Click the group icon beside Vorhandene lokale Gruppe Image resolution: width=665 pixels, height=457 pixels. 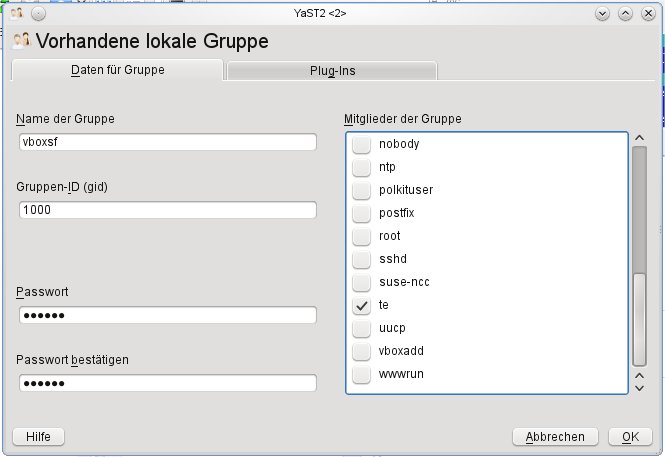22,41
